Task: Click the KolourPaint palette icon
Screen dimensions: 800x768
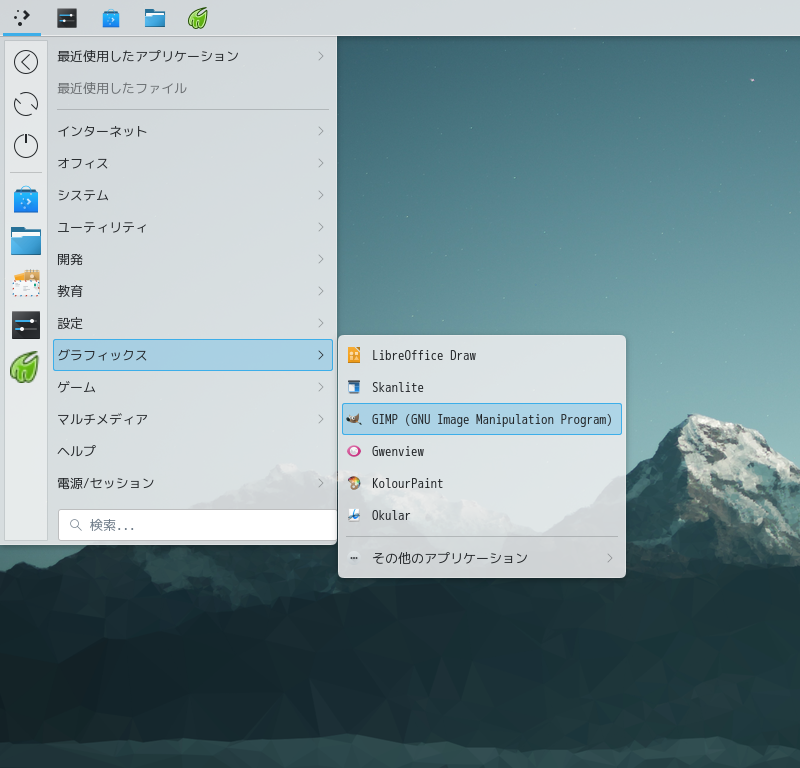Action: (354, 483)
